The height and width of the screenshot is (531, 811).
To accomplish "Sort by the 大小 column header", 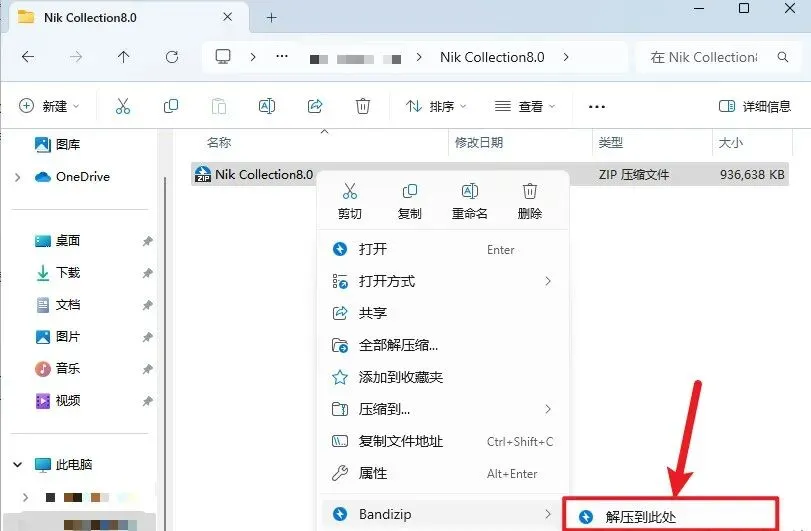I will (730, 143).
